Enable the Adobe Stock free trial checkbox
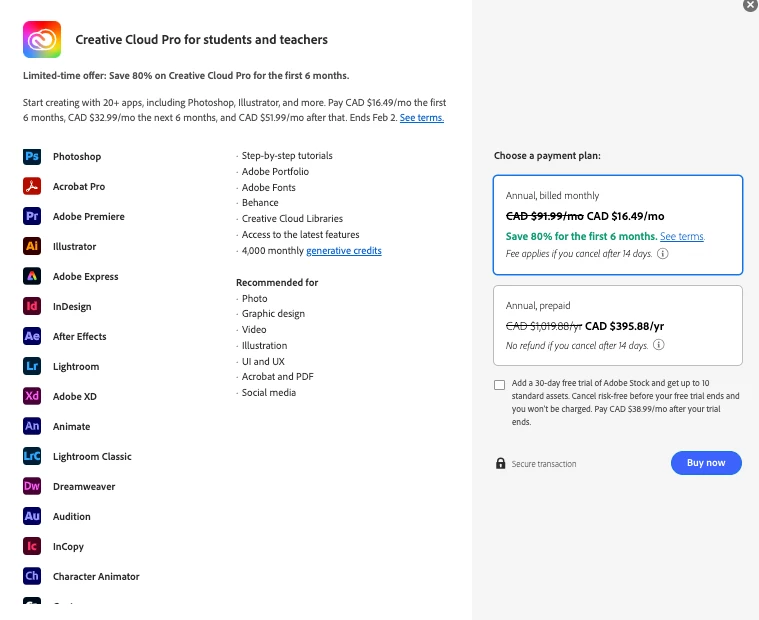Viewport: 759px width, 620px height. [x=500, y=385]
